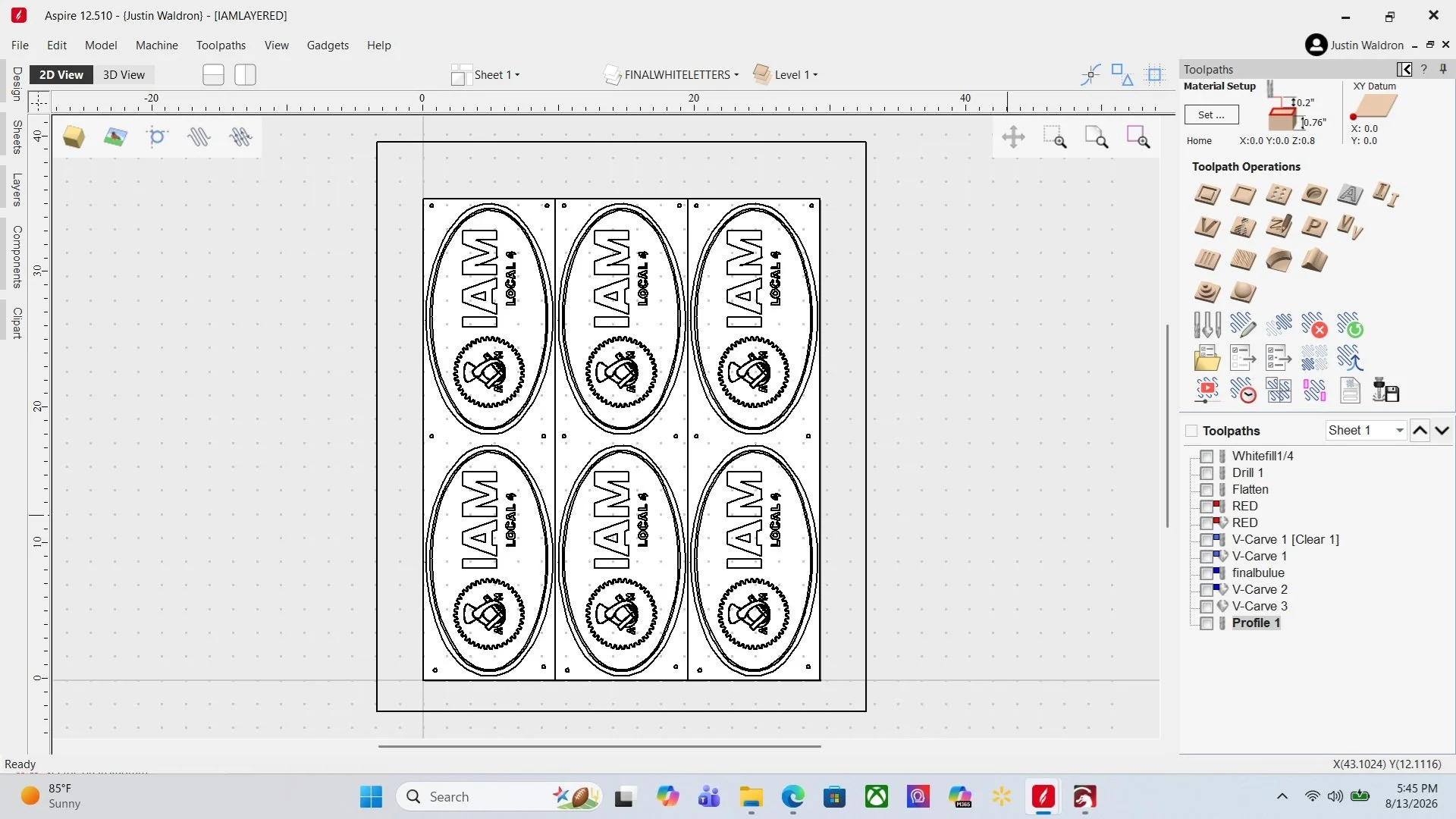
Task: Open the V-Carve engraving toolpath tool
Action: [1207, 227]
